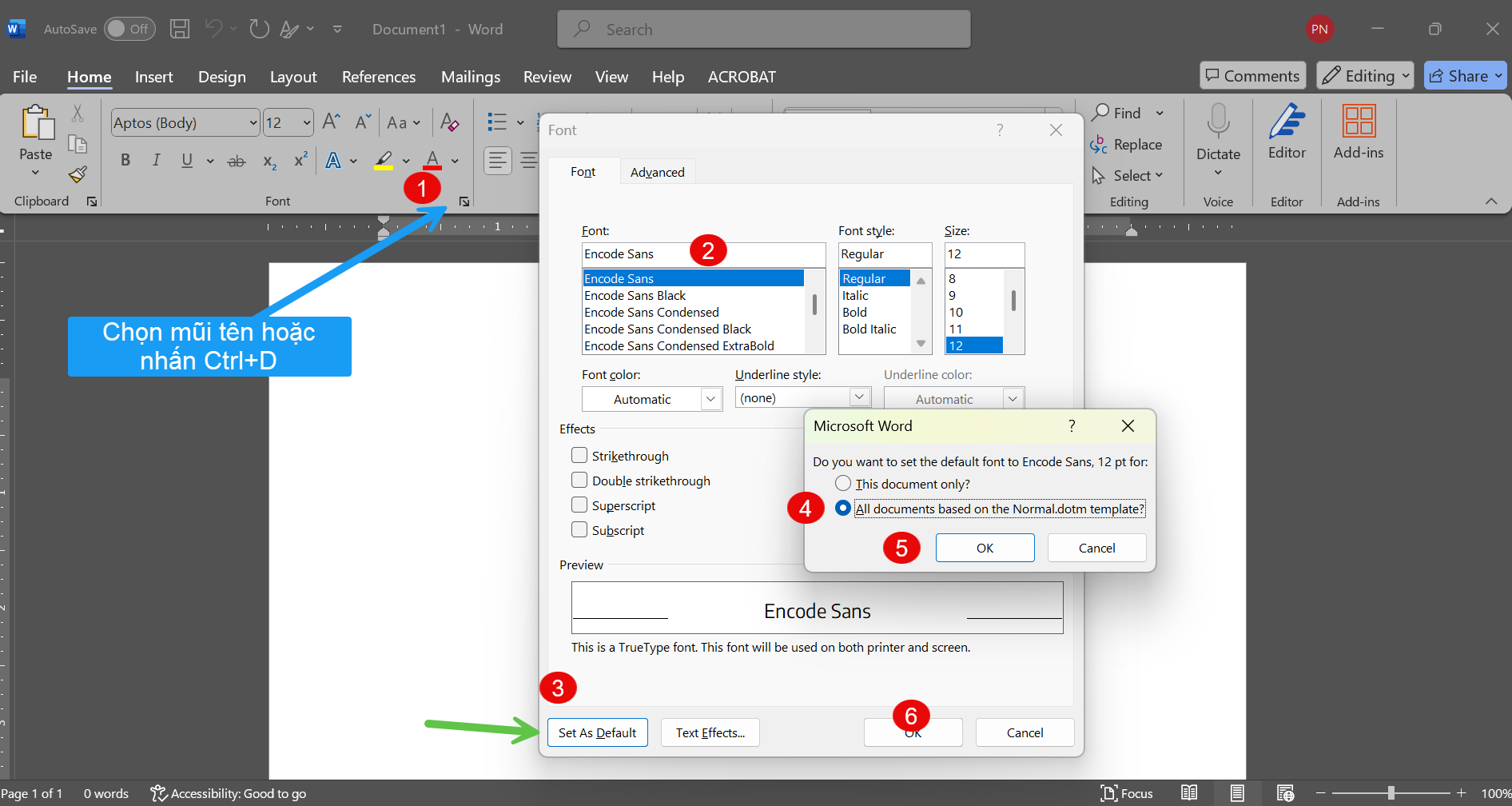Click Set As Default button

tap(598, 732)
